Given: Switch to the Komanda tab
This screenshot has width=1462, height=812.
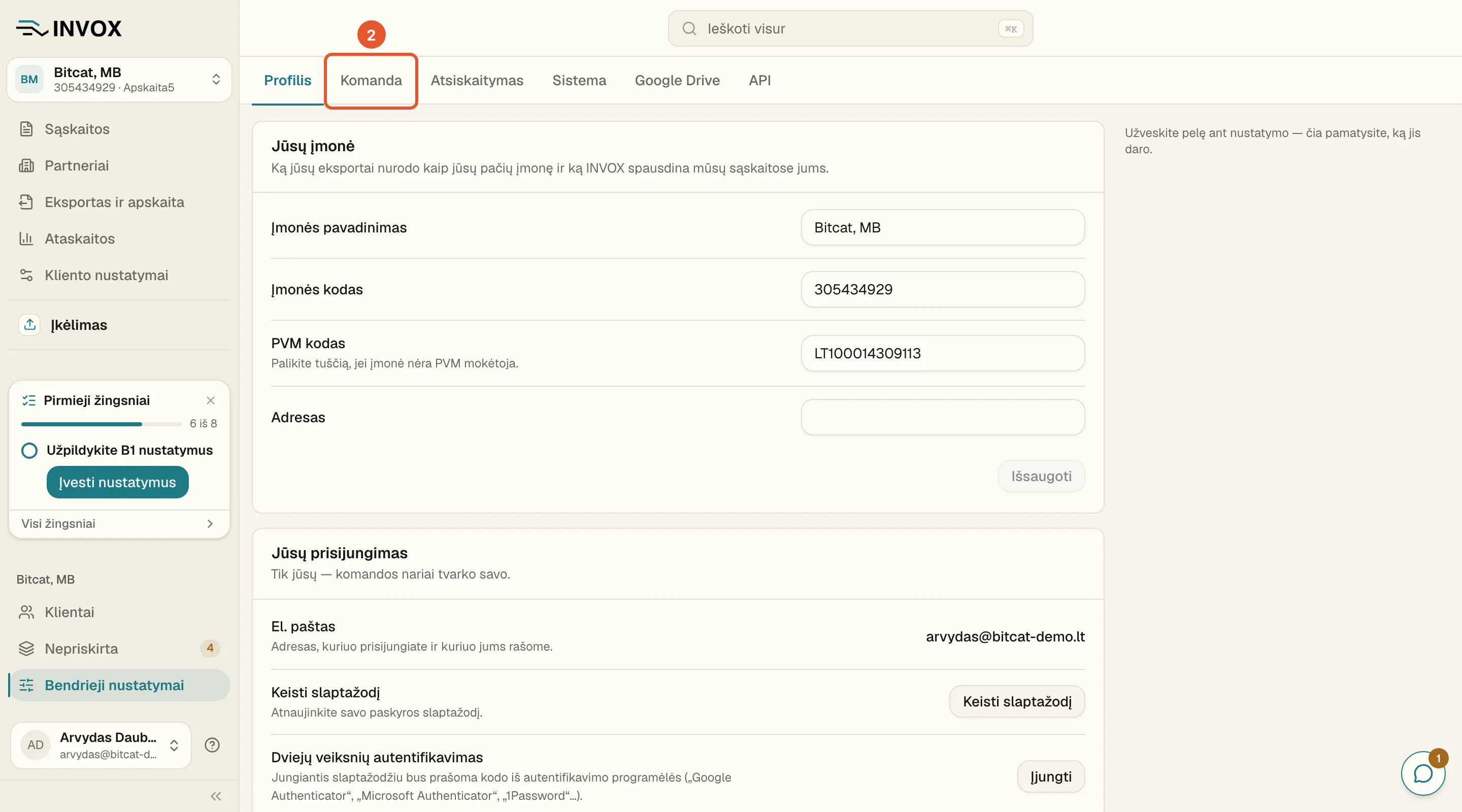Looking at the screenshot, I should point(371,80).
